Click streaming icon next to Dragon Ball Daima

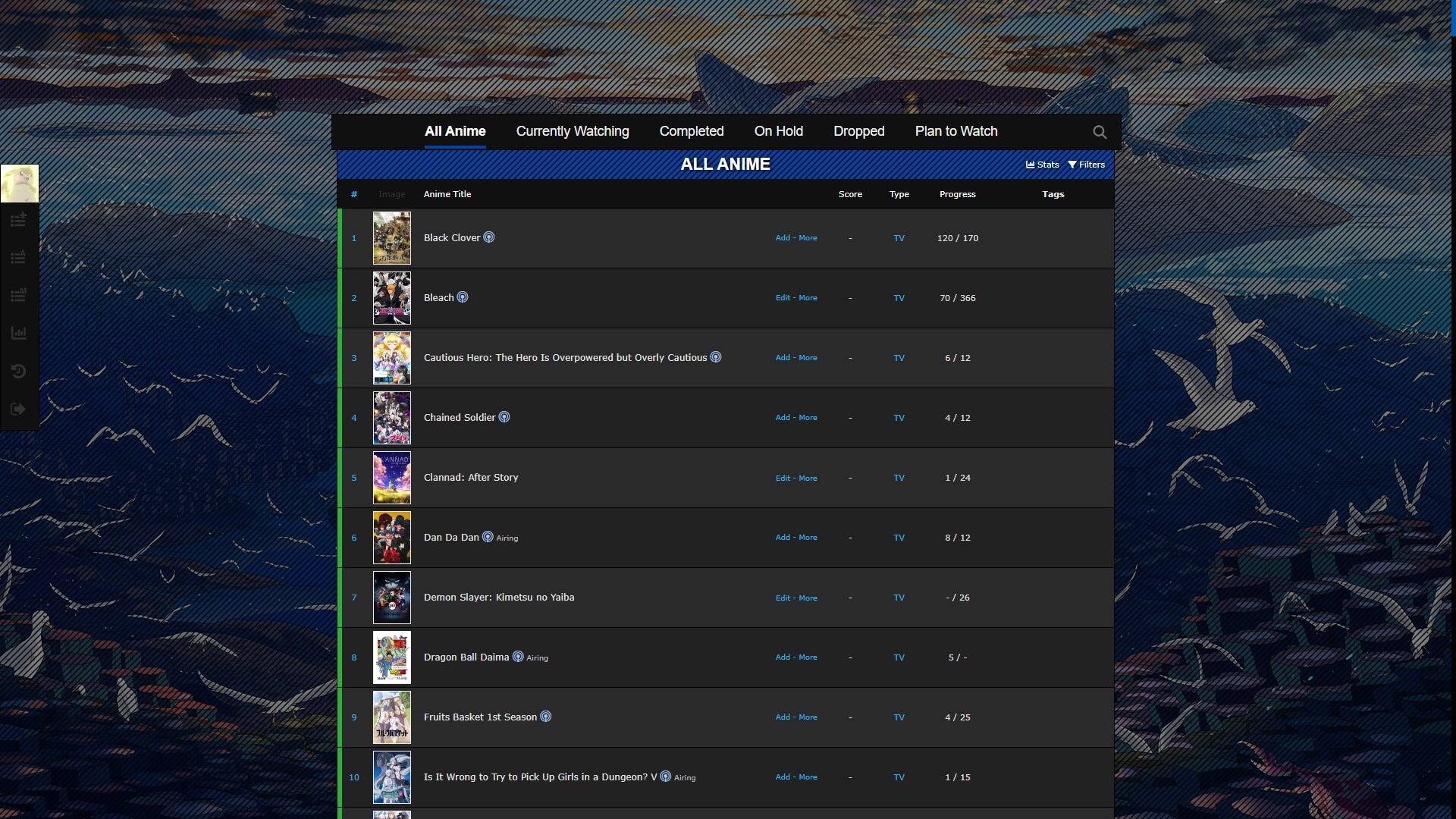click(518, 657)
